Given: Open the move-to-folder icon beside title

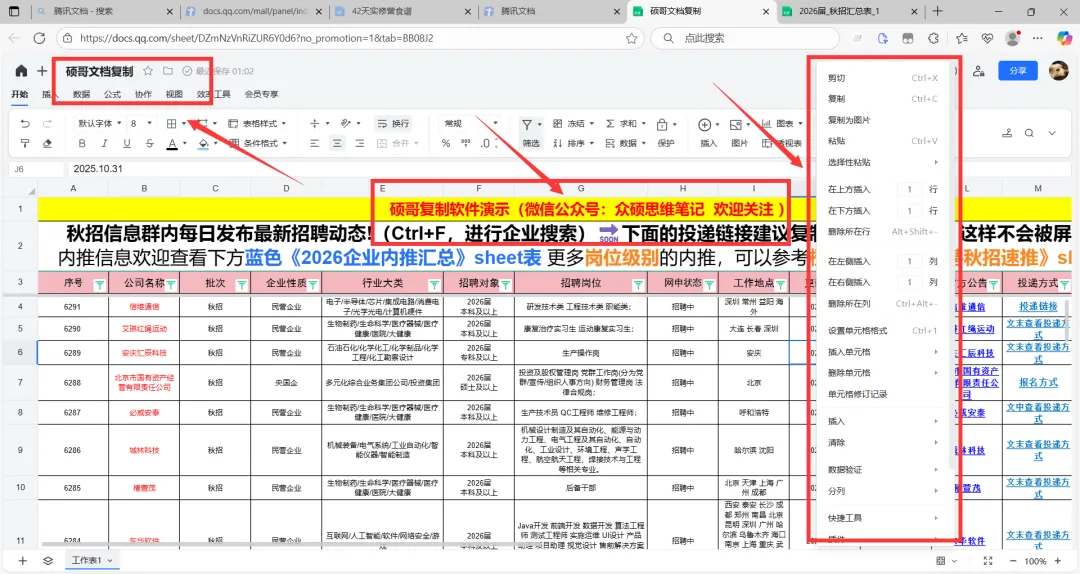Looking at the screenshot, I should click(x=168, y=71).
